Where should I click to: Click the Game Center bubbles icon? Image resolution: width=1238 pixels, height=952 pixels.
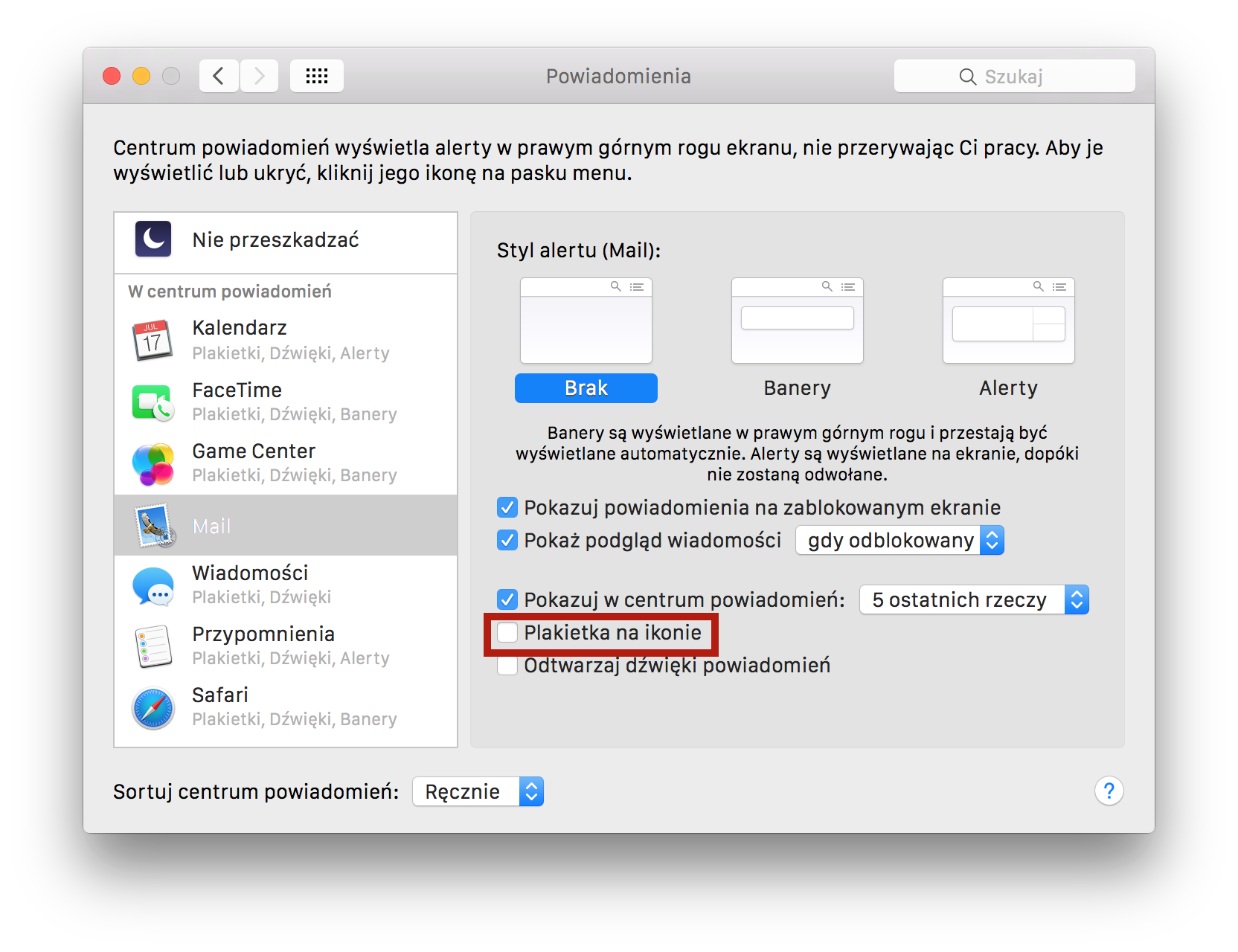coord(153,463)
